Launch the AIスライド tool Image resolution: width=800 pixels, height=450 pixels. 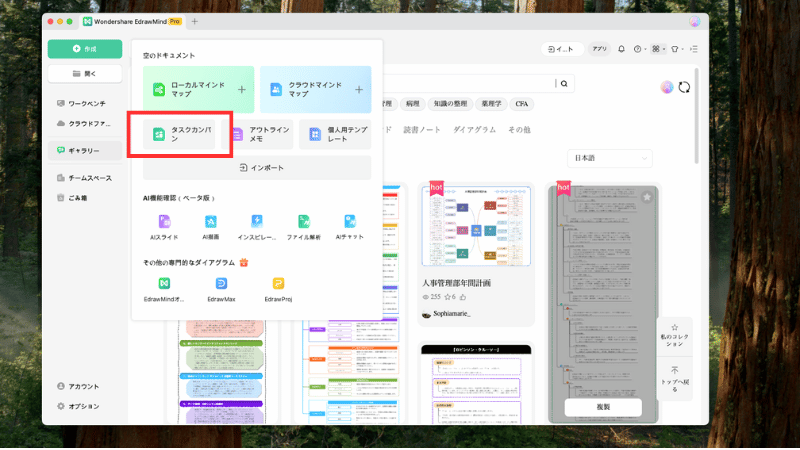tap(164, 228)
